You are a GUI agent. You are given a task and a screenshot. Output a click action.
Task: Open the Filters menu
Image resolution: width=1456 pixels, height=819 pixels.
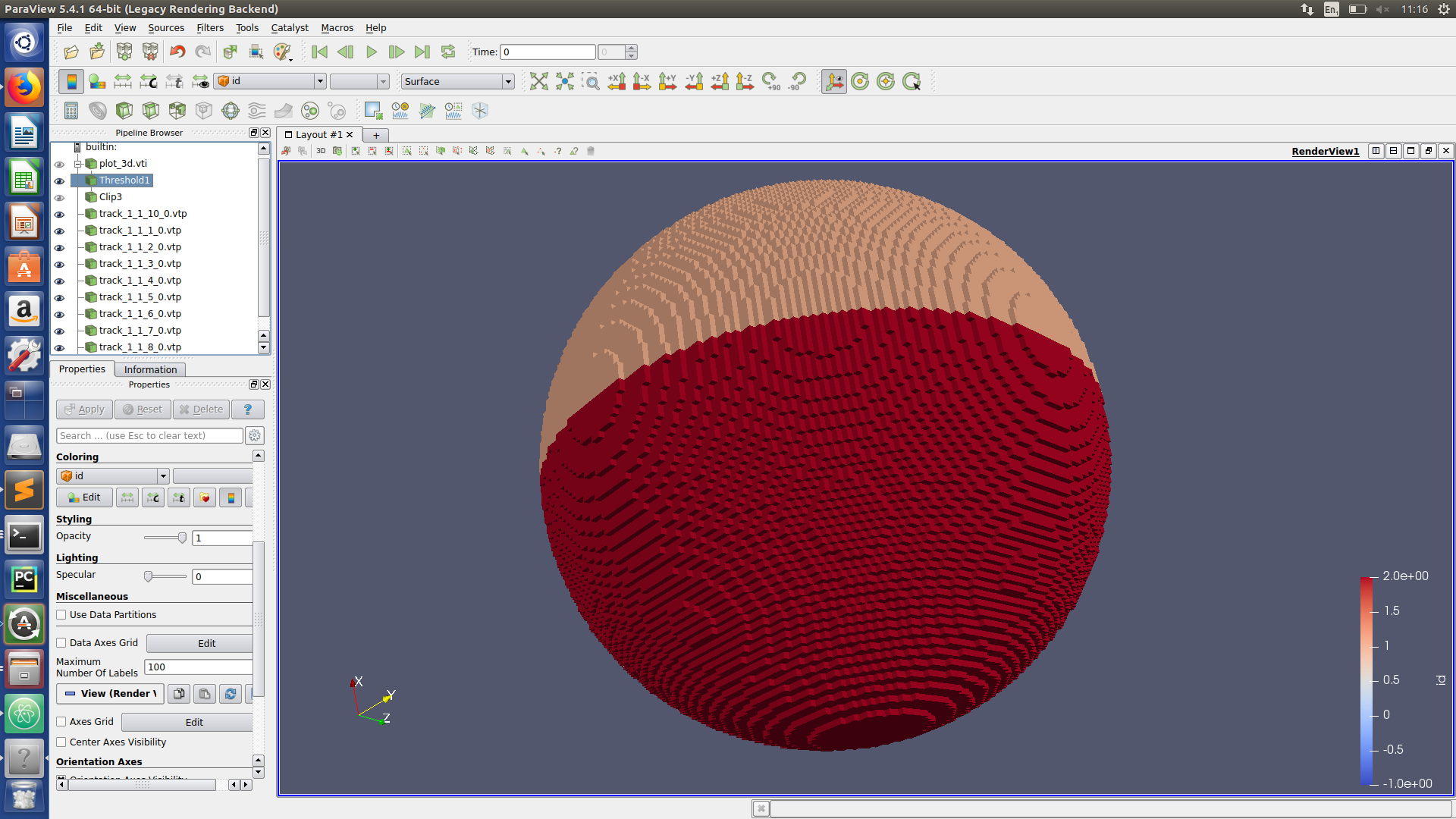(x=209, y=28)
